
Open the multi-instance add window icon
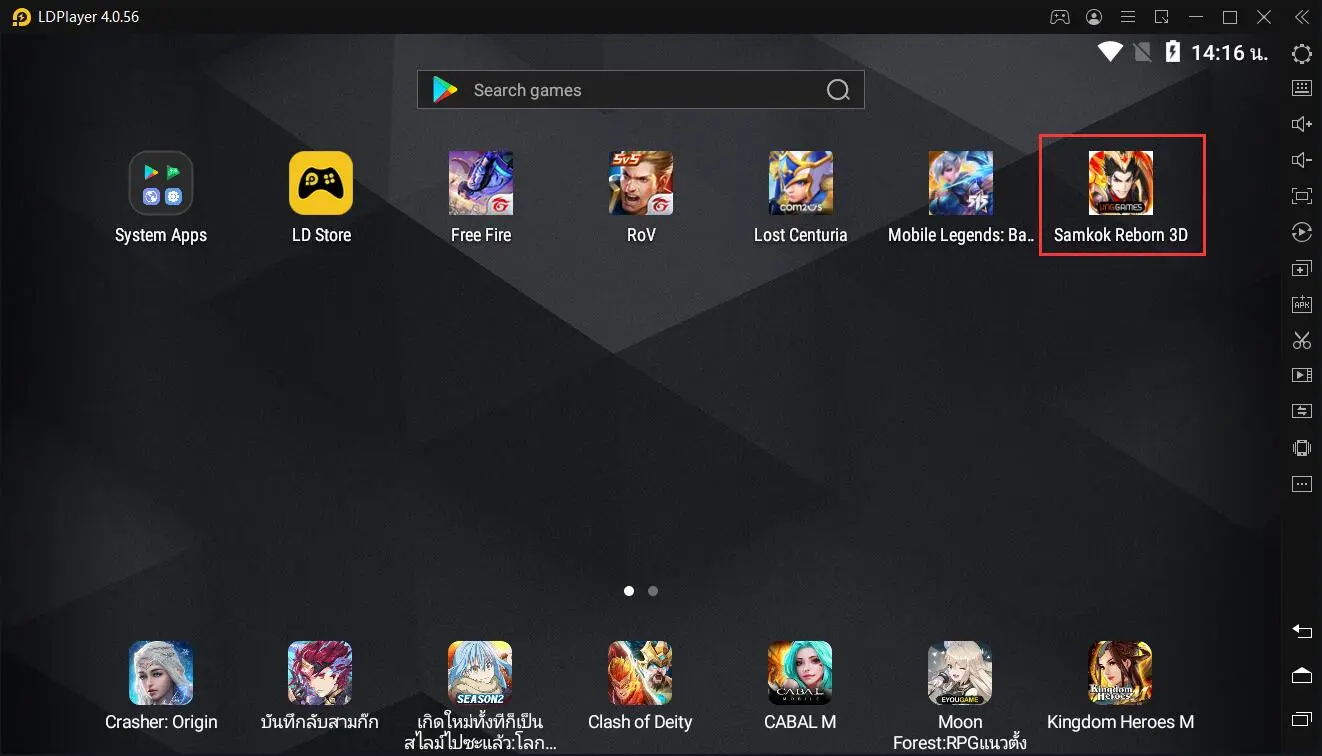point(1301,269)
